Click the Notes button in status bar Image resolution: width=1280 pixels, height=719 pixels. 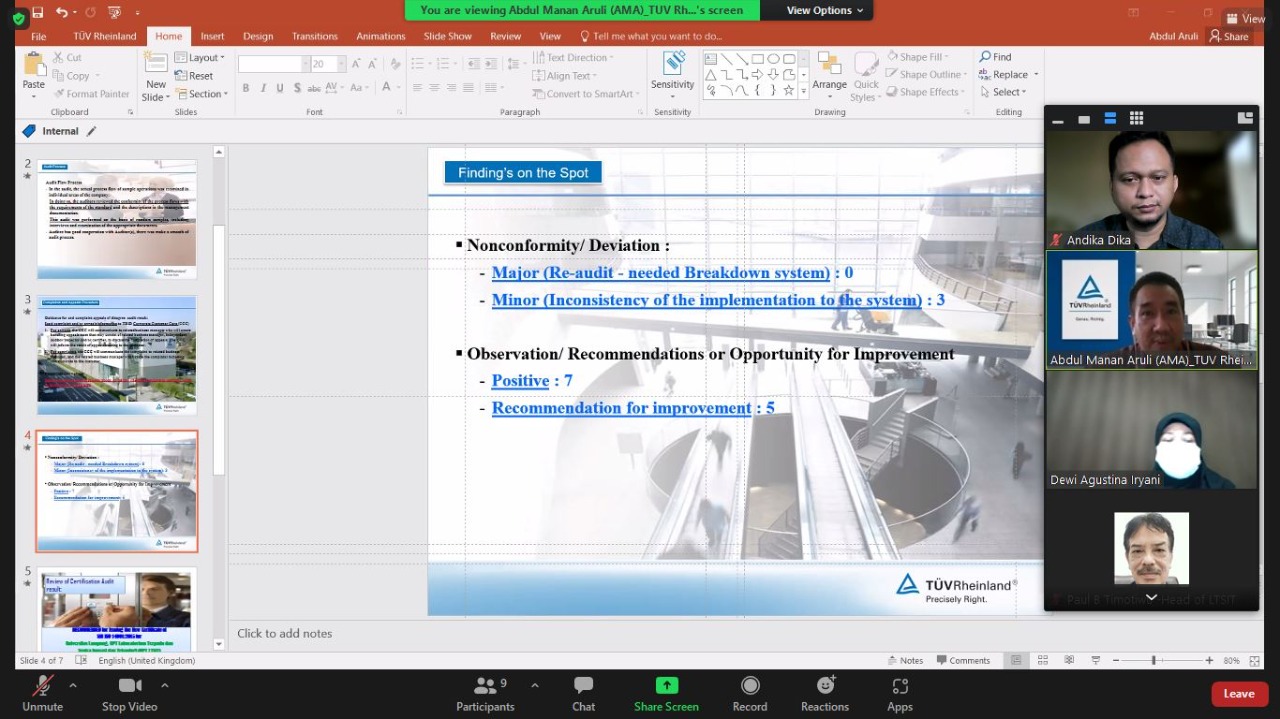coord(905,660)
